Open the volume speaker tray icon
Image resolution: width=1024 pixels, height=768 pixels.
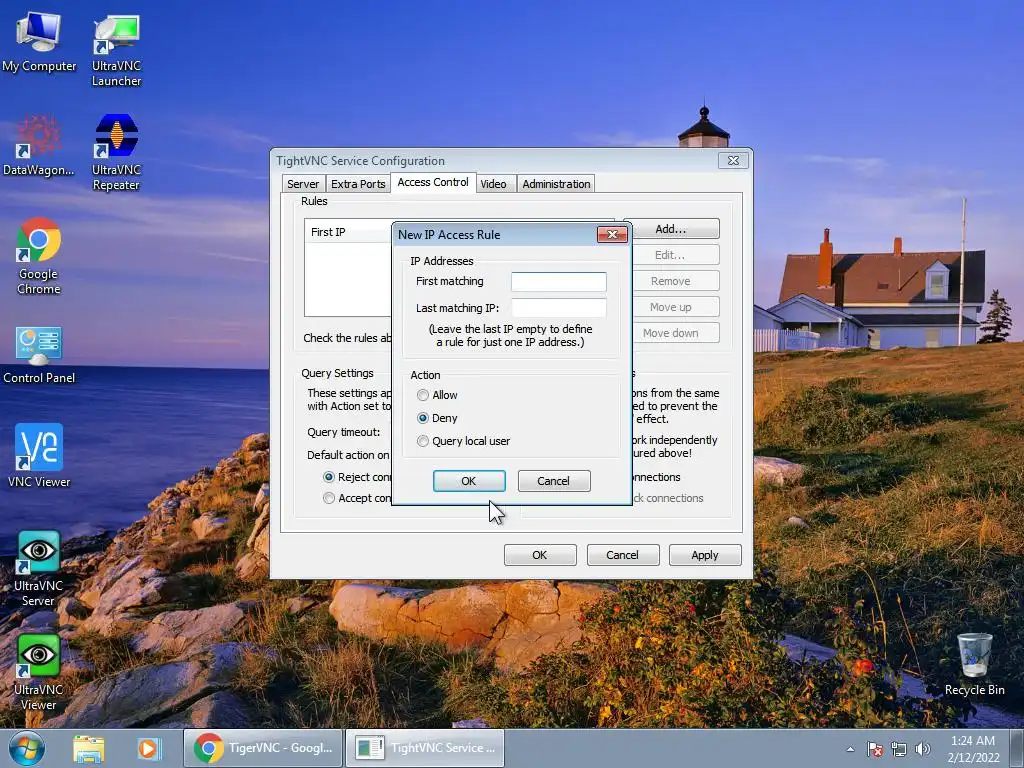pos(922,749)
